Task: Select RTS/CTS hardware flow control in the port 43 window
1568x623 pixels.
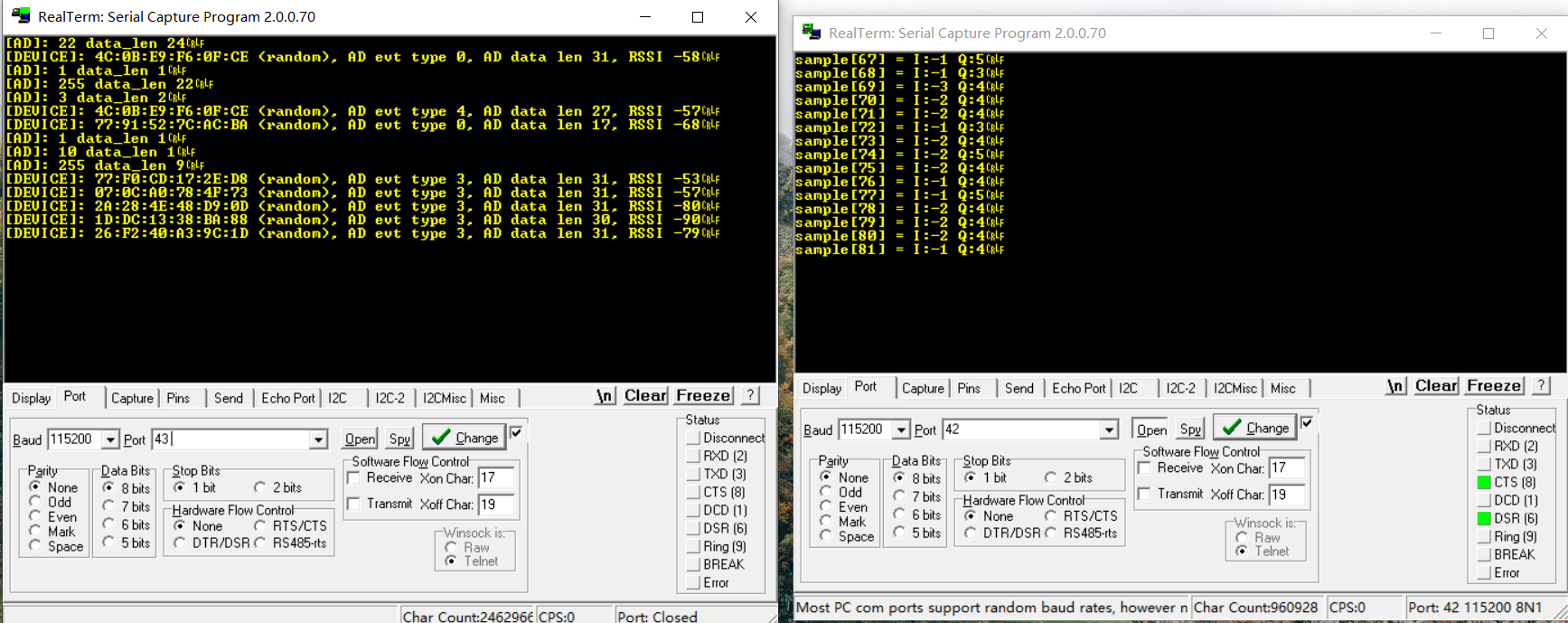Action: point(260,525)
